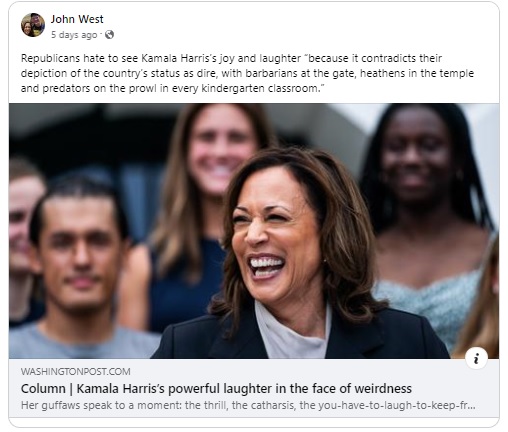Open the WASHINGTONPOST.COM source label
The image size is (508, 432).
point(76,371)
